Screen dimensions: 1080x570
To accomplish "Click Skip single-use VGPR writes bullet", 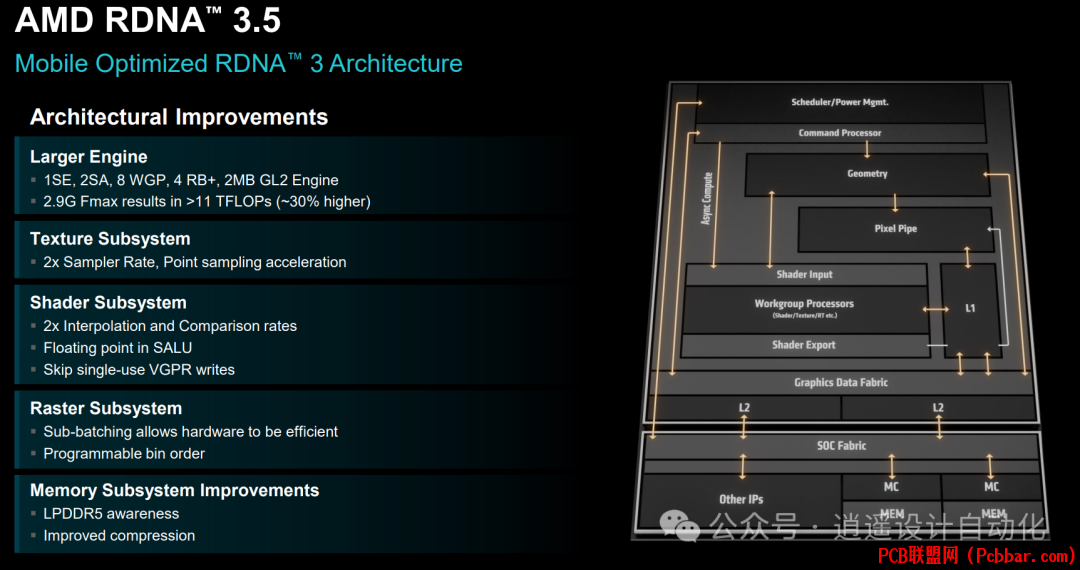I will coord(139,370).
